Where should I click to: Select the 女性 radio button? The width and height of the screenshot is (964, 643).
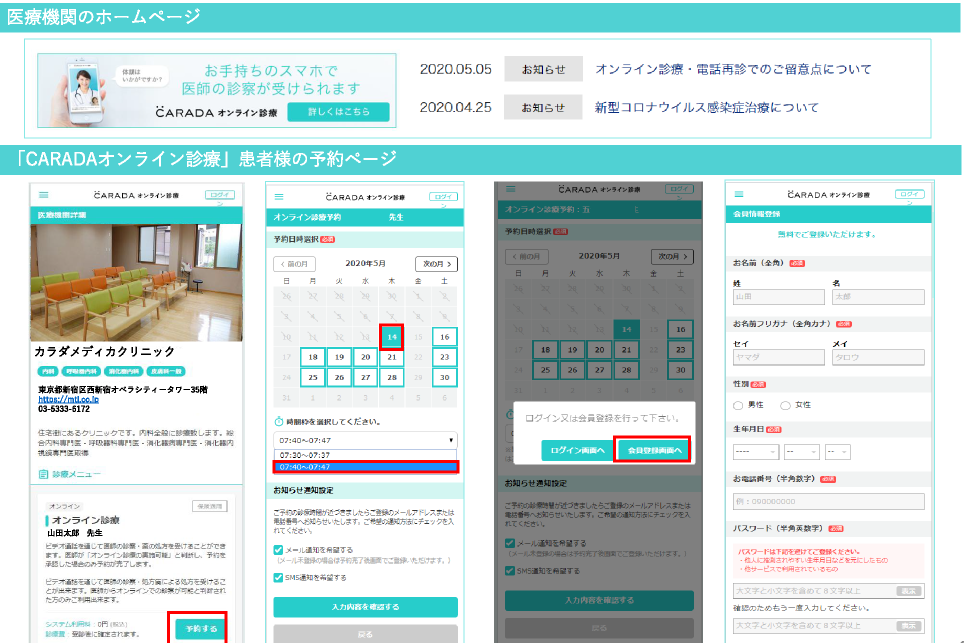784,405
